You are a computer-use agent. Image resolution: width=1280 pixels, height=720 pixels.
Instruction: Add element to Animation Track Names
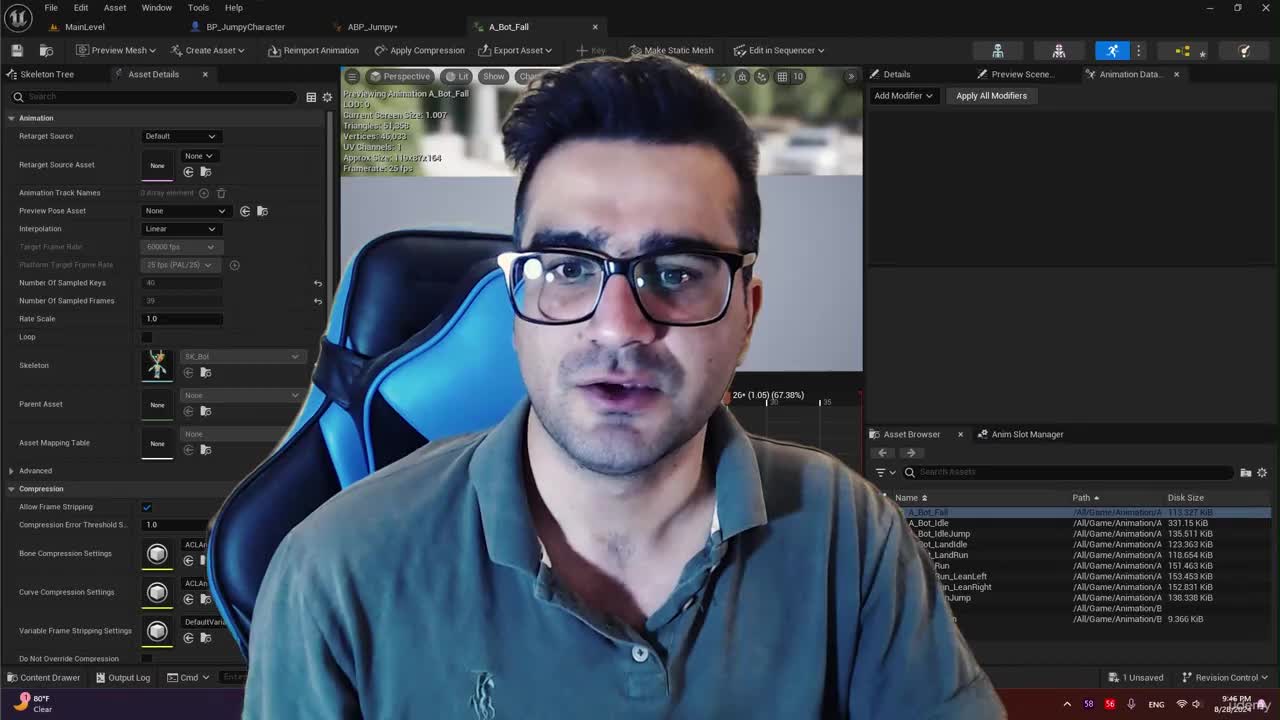coord(204,193)
